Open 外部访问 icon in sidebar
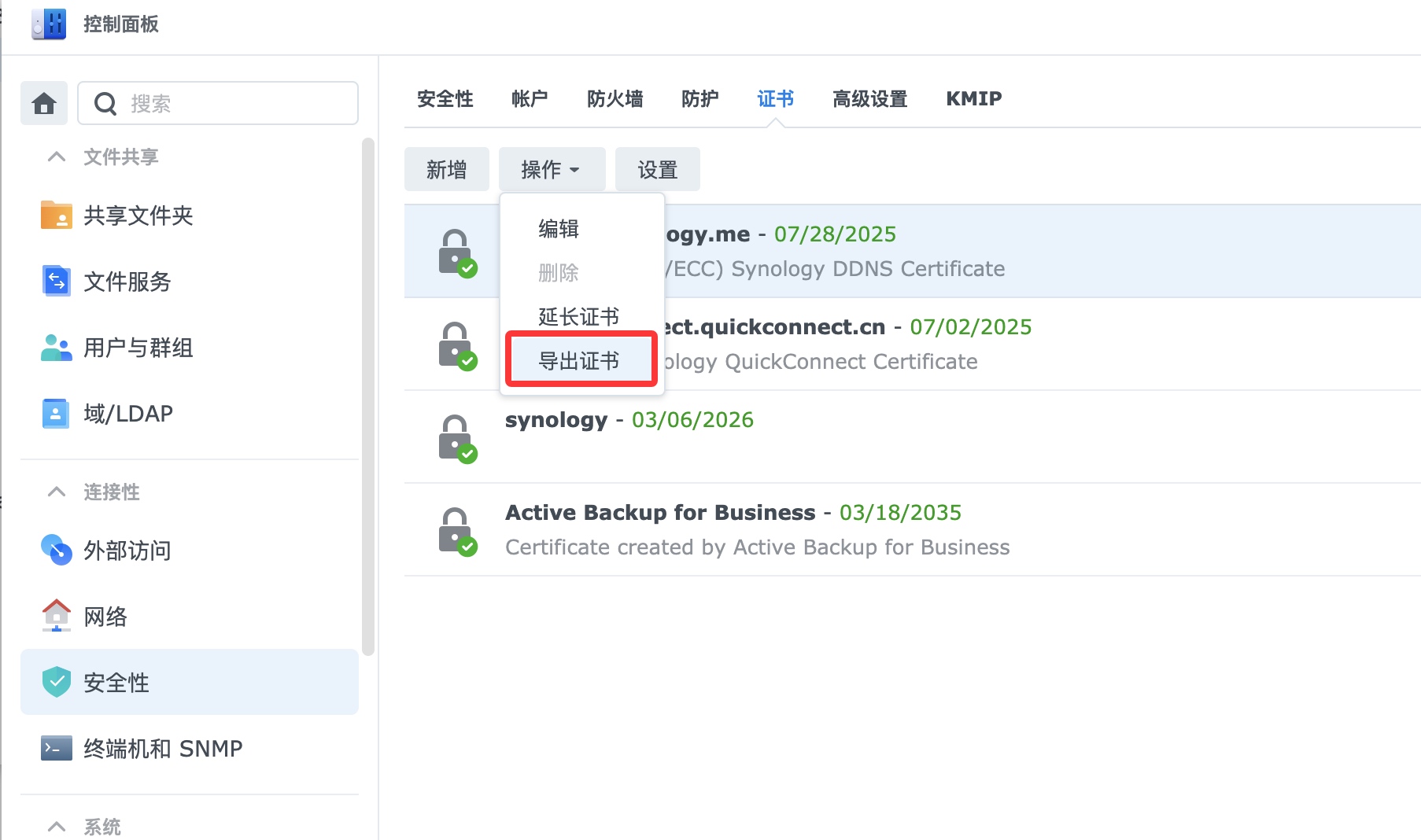Image resolution: width=1421 pixels, height=840 pixels. point(57,550)
